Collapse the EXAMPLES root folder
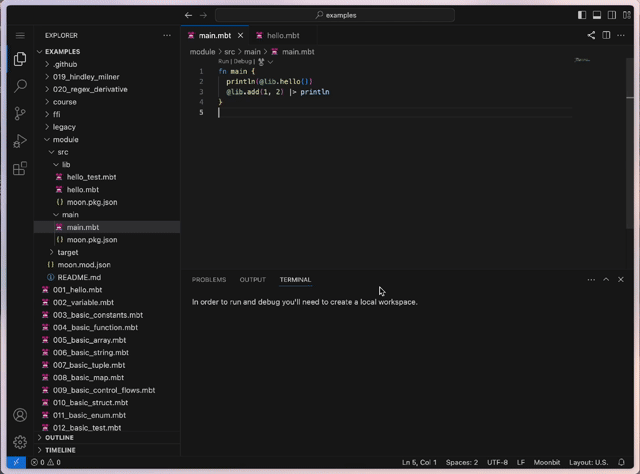 tap(107, 51)
